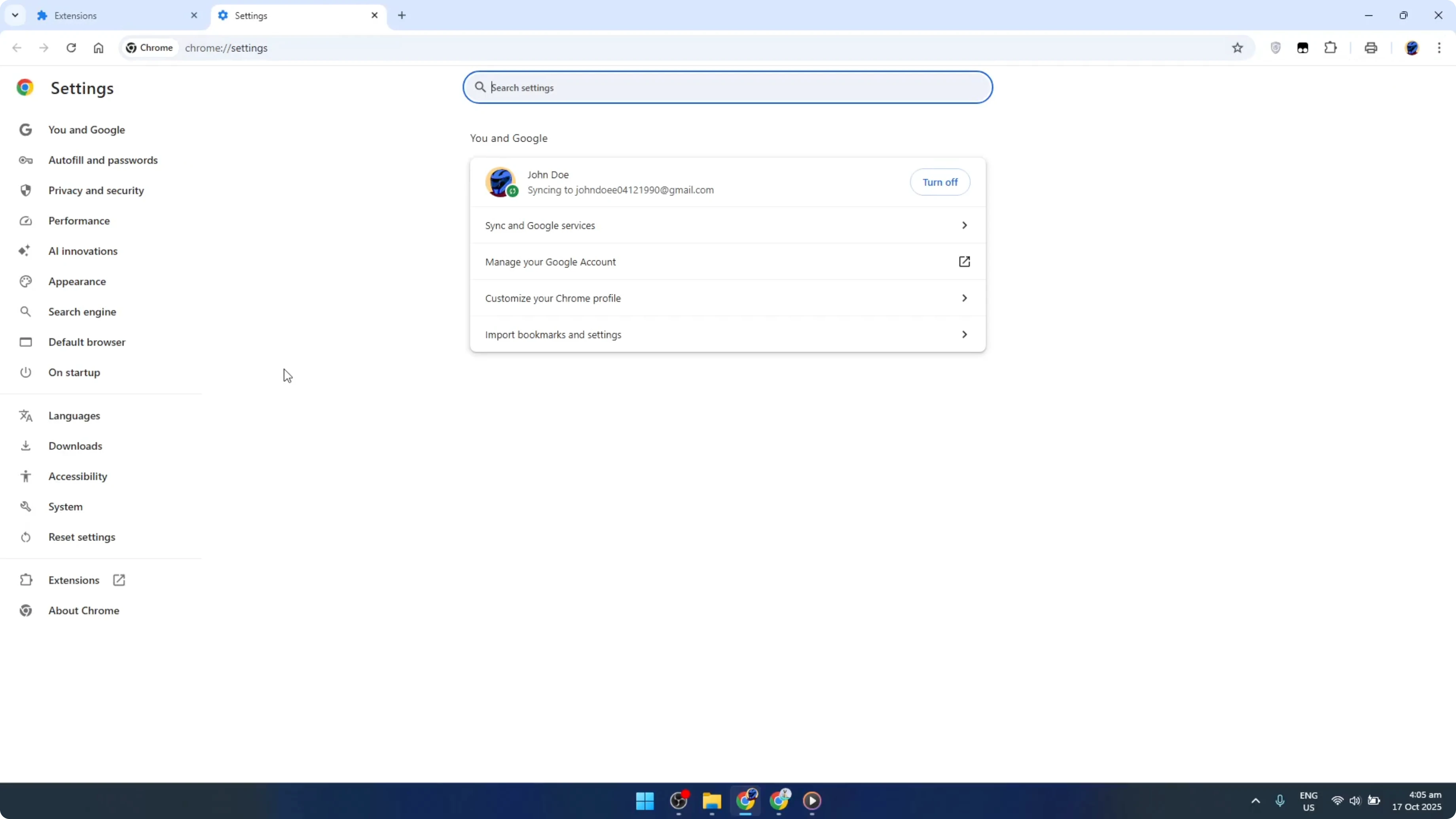Click the ENG US language indicator

coord(1308,801)
